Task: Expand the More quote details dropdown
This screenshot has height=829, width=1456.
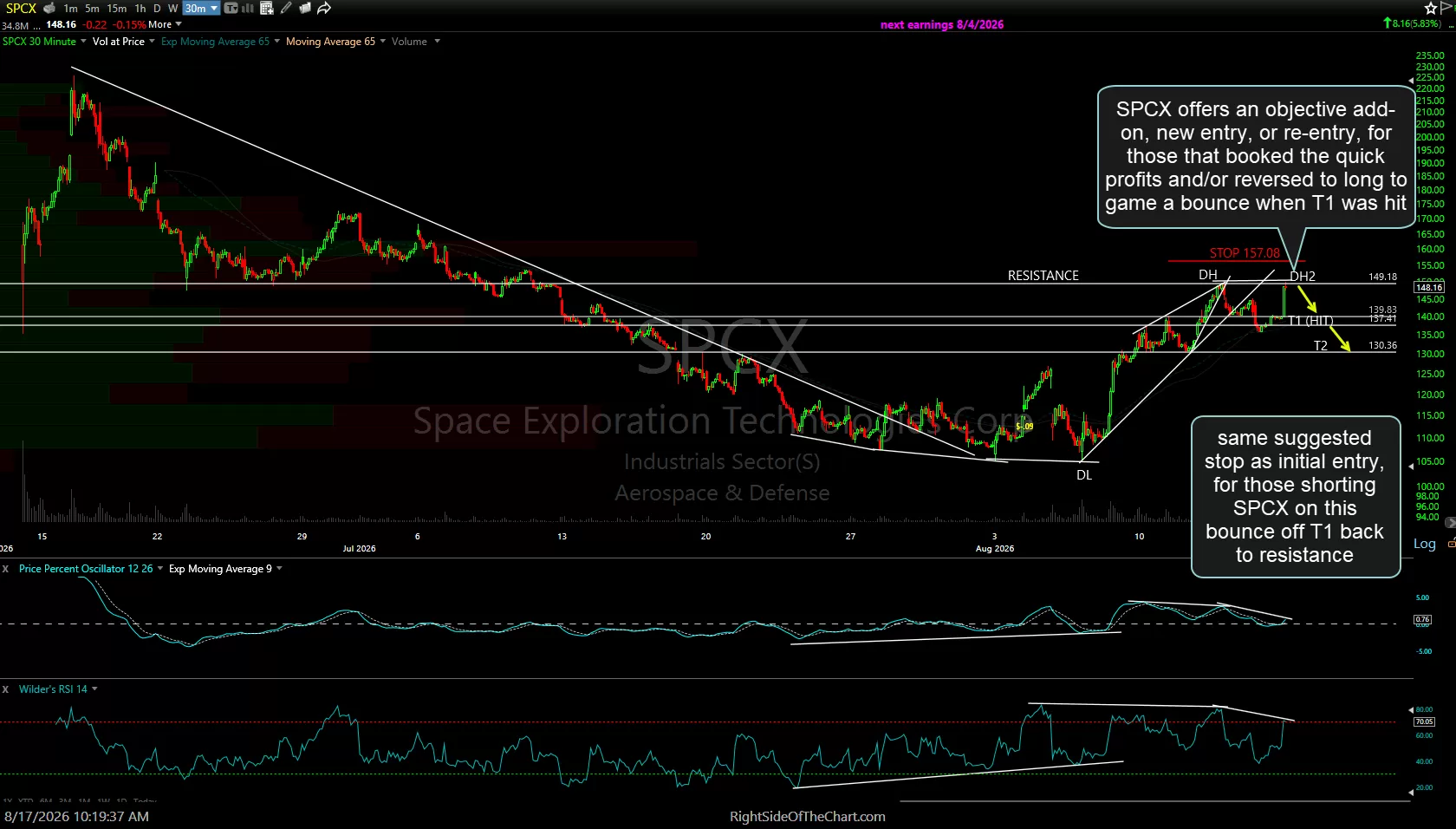Action: point(165,25)
